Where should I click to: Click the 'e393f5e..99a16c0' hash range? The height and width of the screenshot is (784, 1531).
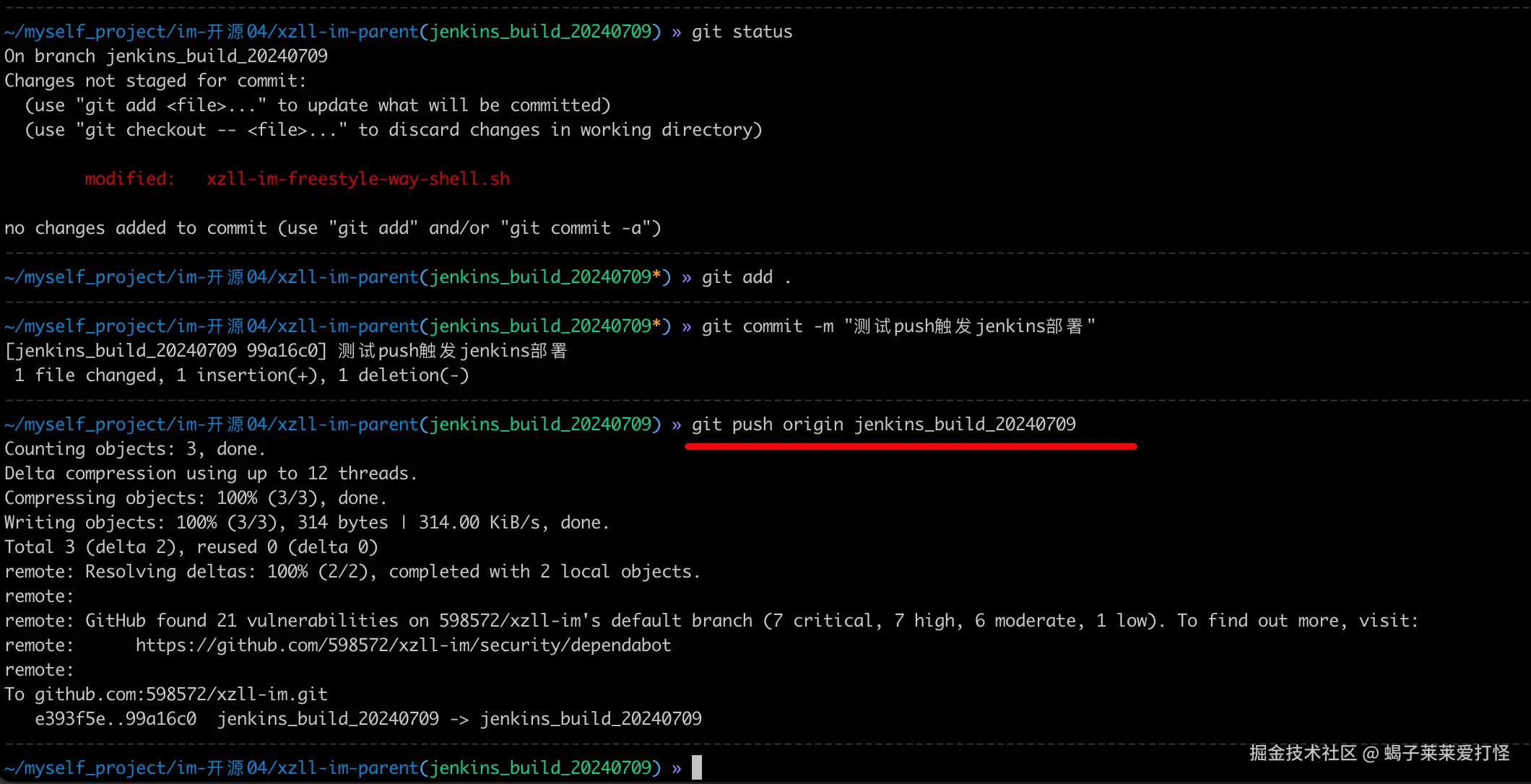[116, 719]
